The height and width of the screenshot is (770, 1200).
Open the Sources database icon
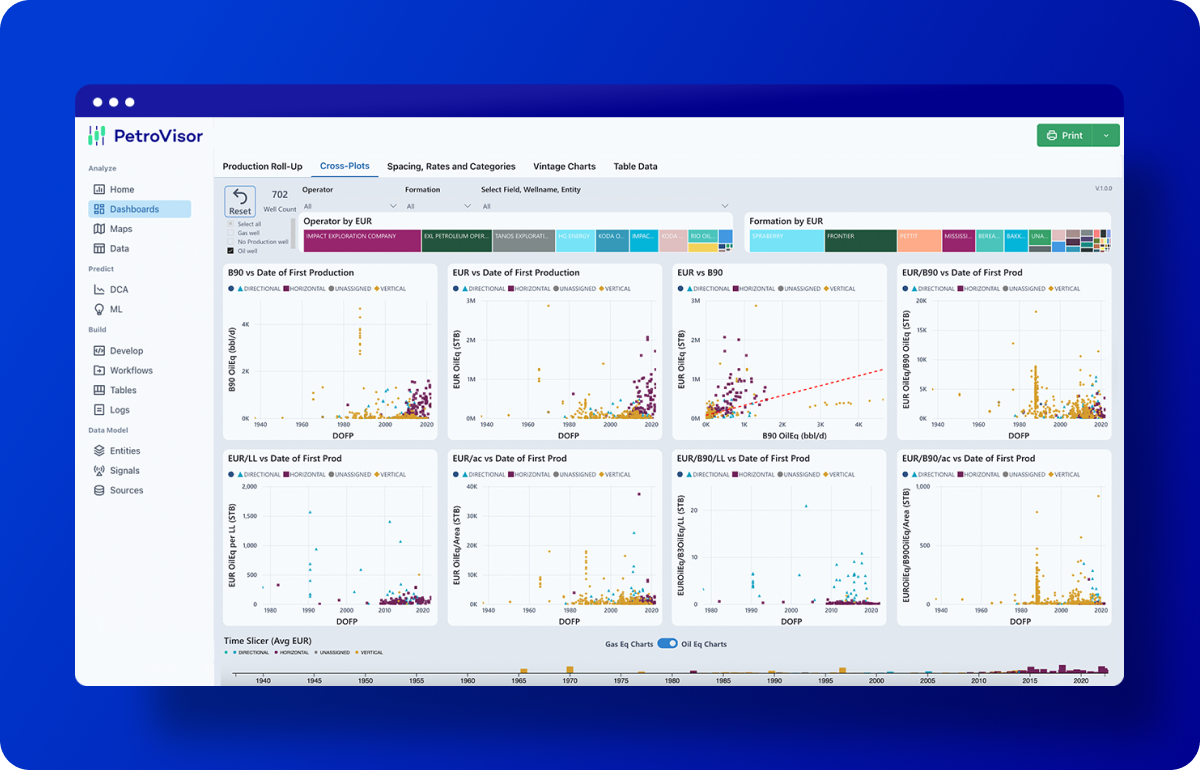[x=99, y=491]
